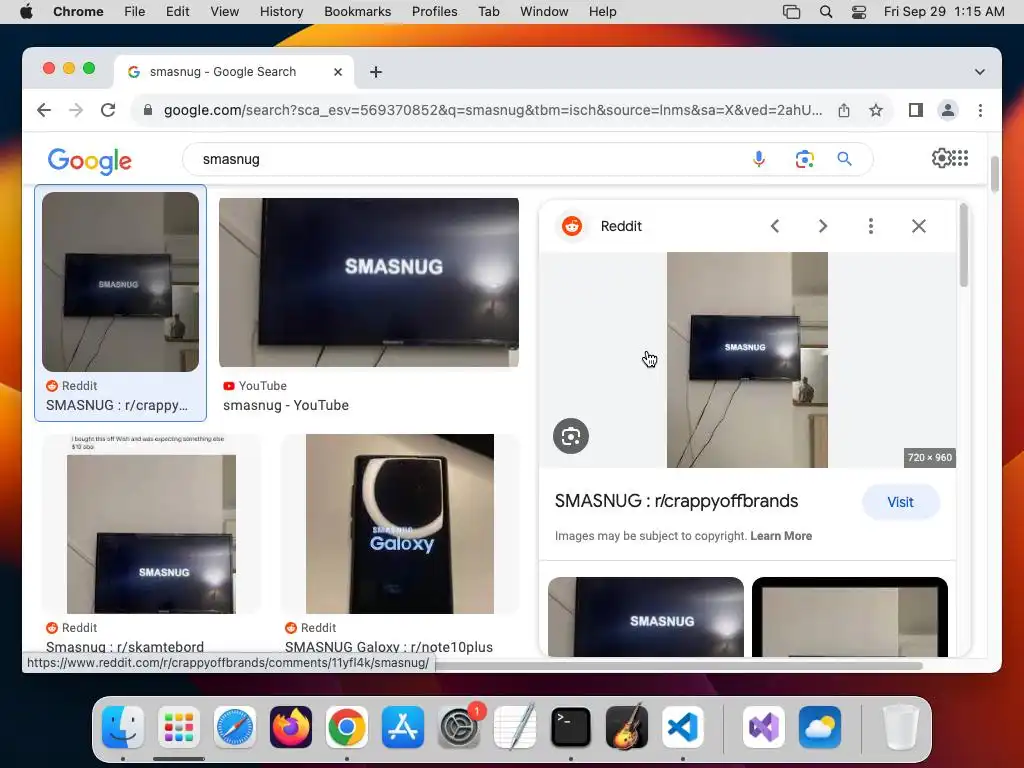Launch Firefox from the Dock

point(291,727)
